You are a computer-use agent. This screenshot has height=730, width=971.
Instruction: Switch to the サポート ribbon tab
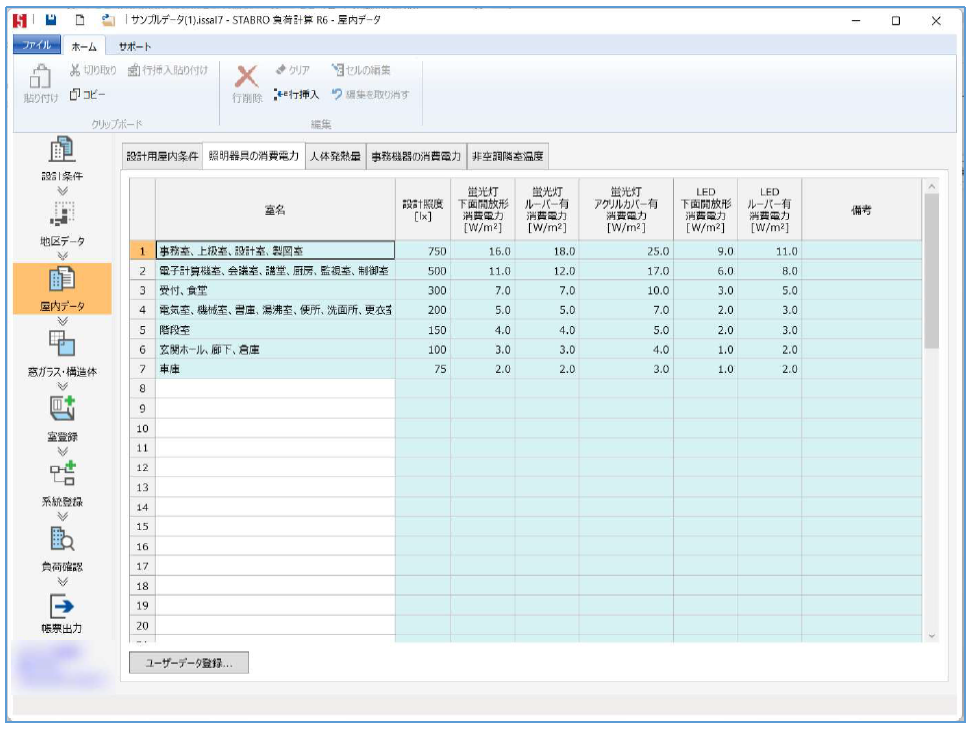[135, 47]
